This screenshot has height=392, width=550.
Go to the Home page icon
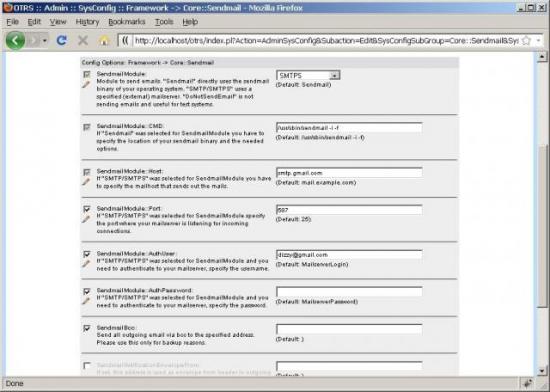tap(104, 40)
